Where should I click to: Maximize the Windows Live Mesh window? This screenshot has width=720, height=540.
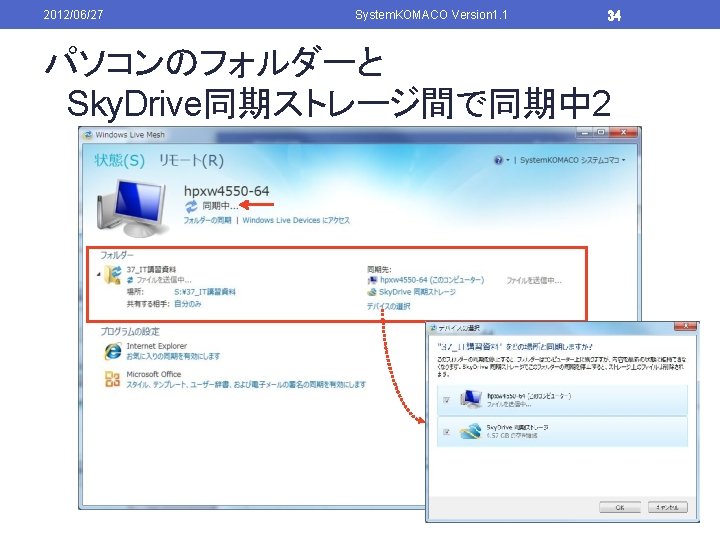point(601,132)
